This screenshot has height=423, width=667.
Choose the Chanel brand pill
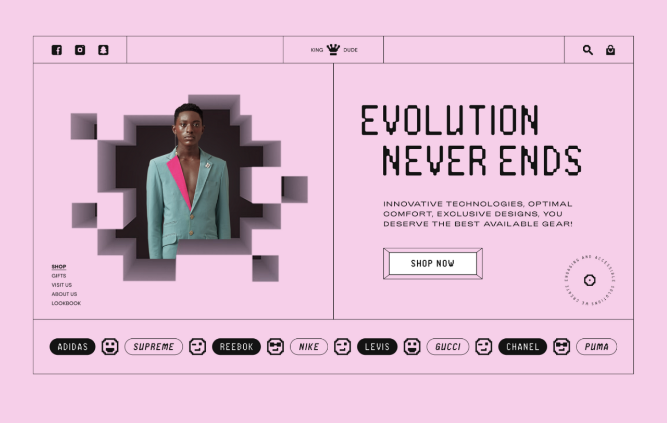click(522, 346)
